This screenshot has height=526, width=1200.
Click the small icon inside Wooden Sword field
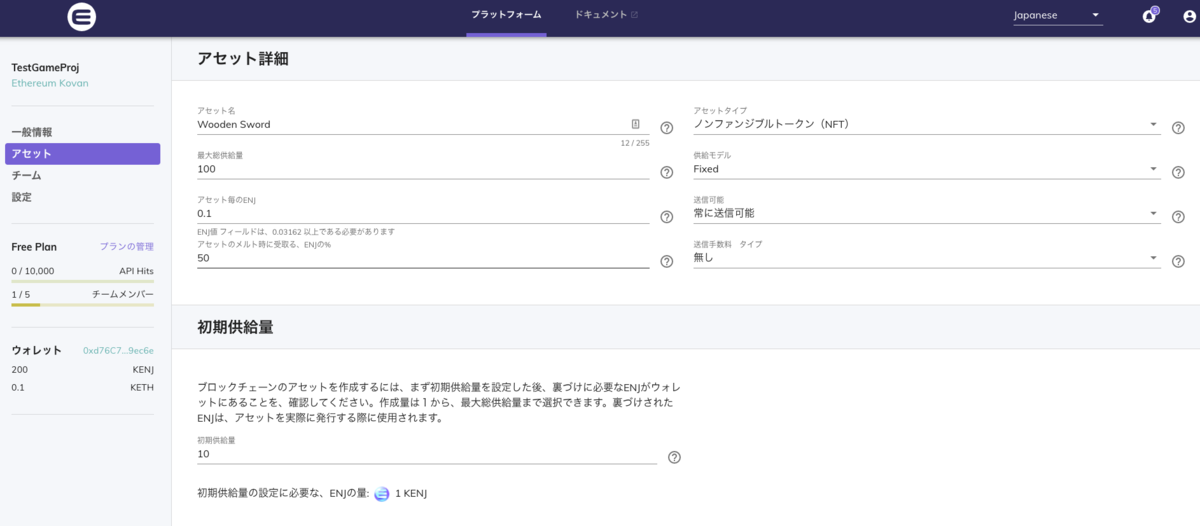tap(635, 124)
